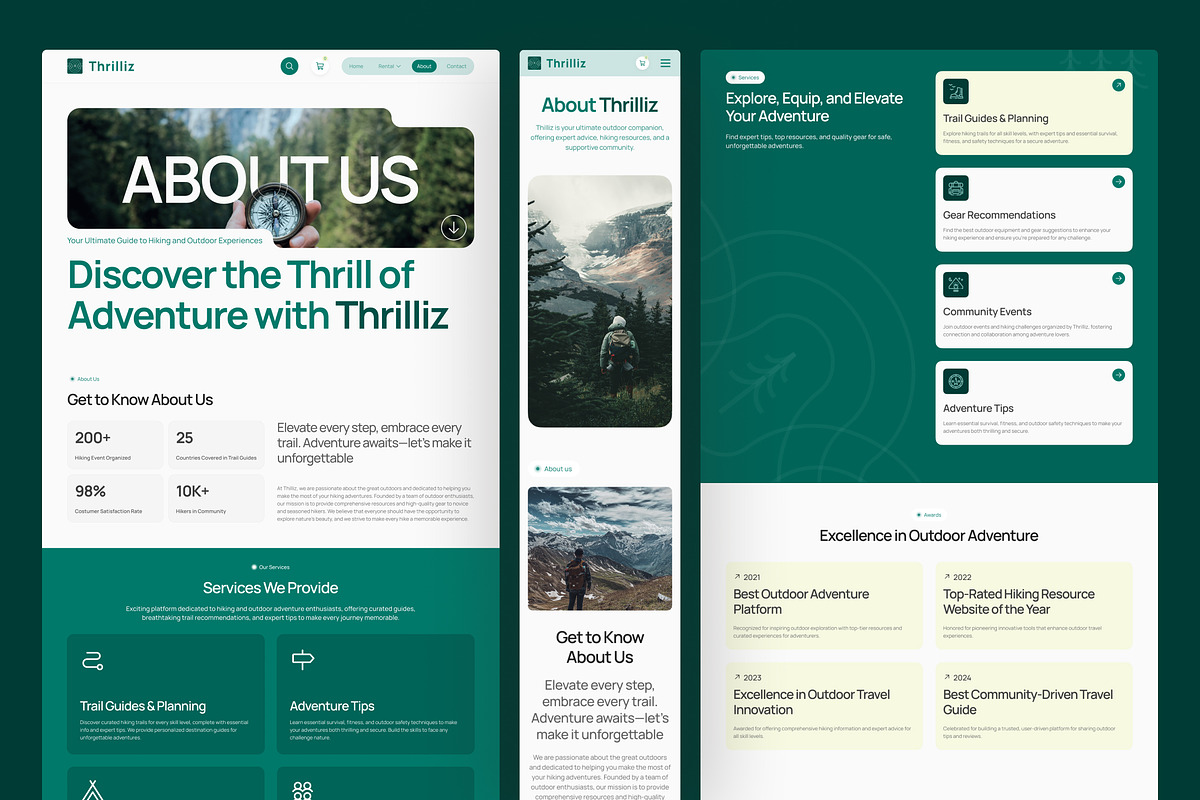Click Adventure Tips title in green section
The image size is (1200, 800).
[x=332, y=706]
